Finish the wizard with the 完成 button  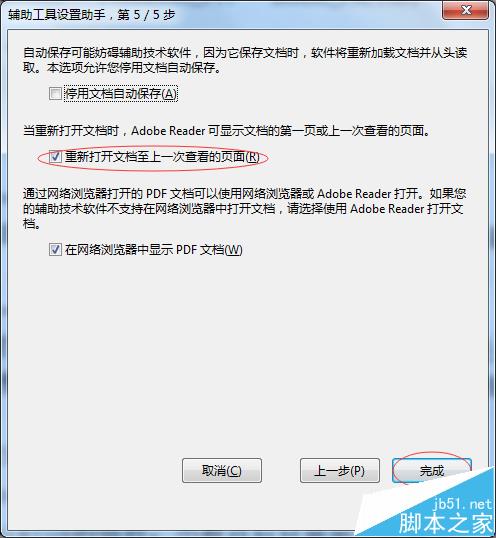pos(432,470)
